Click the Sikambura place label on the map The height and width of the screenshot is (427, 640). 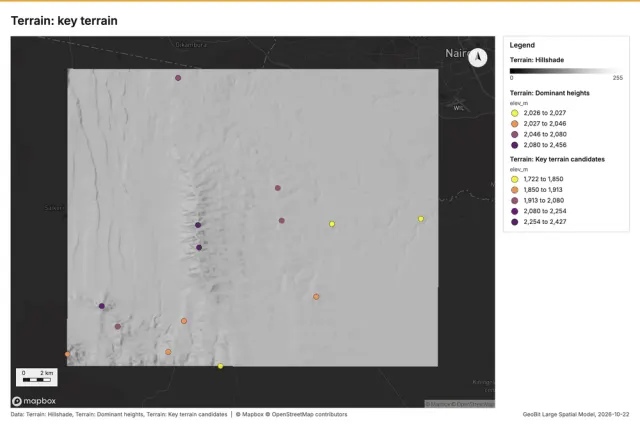click(x=191, y=45)
